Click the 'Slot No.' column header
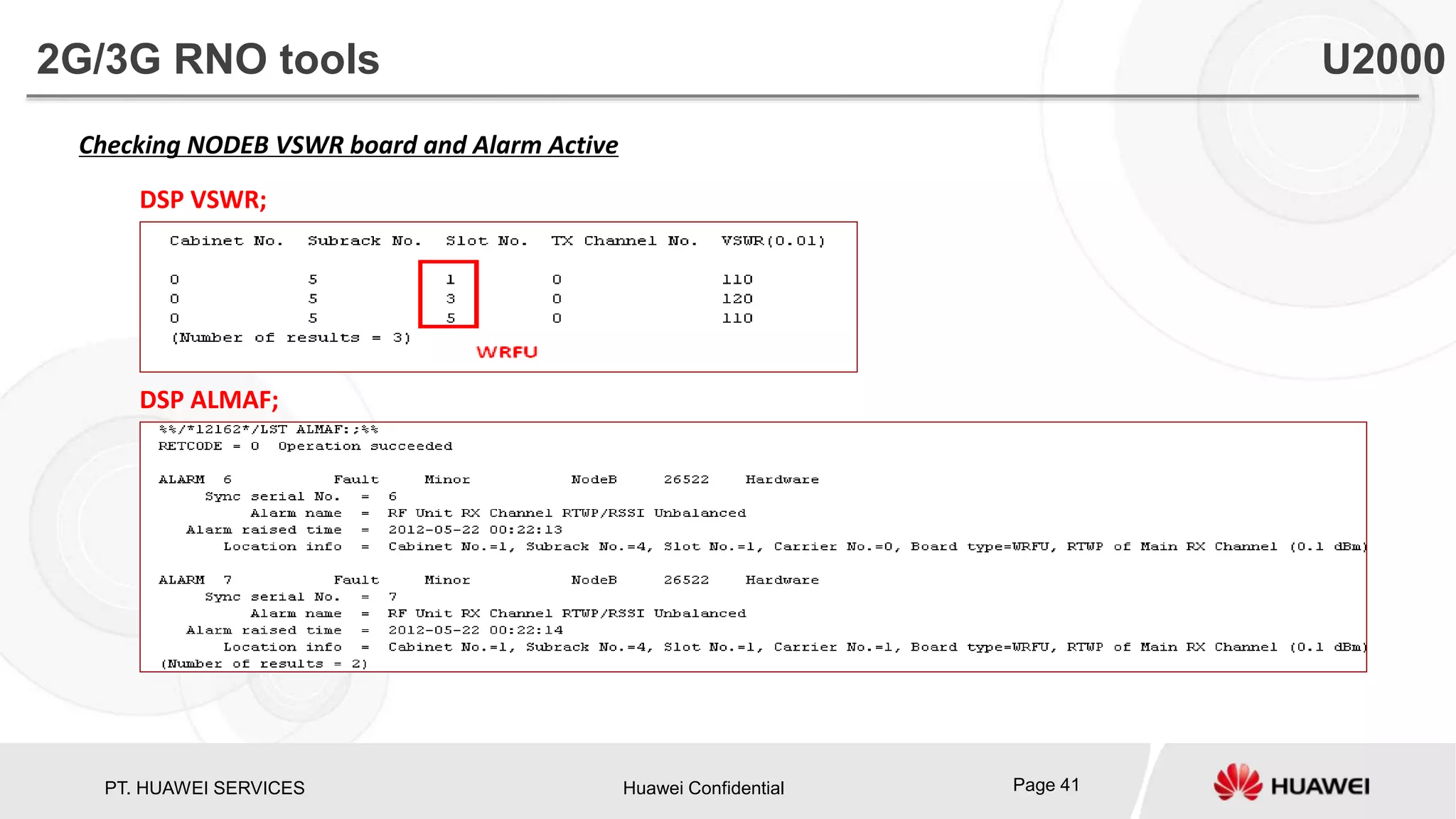This screenshot has width=1456, height=819. pyautogui.click(x=486, y=241)
